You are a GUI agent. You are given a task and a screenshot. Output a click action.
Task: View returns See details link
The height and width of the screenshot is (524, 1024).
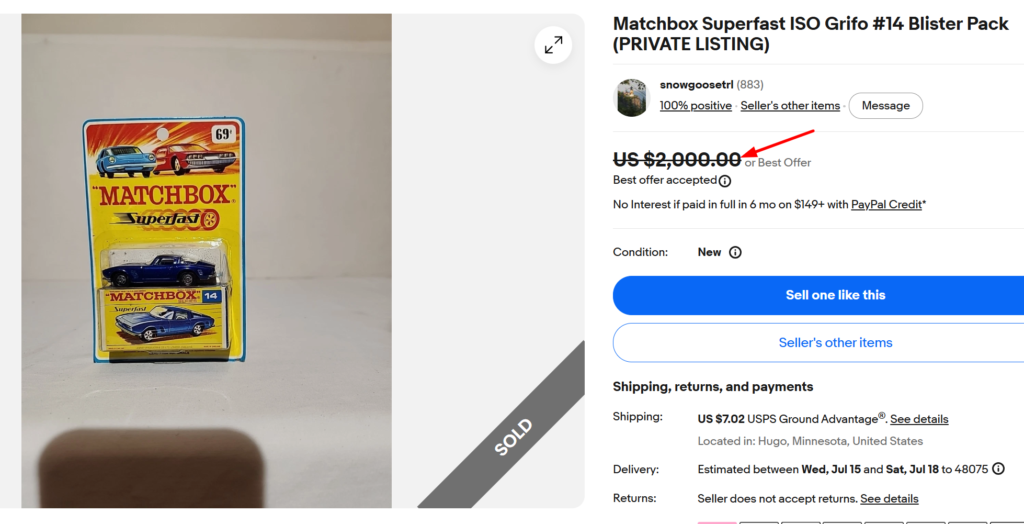pyautogui.click(x=889, y=499)
